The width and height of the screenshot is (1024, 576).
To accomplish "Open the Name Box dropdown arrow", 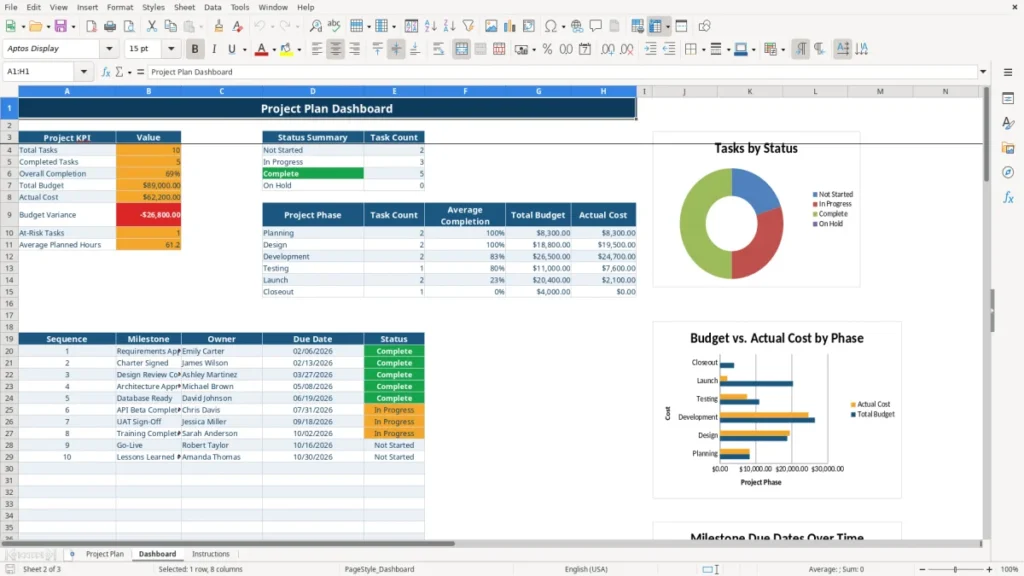I will point(84,72).
